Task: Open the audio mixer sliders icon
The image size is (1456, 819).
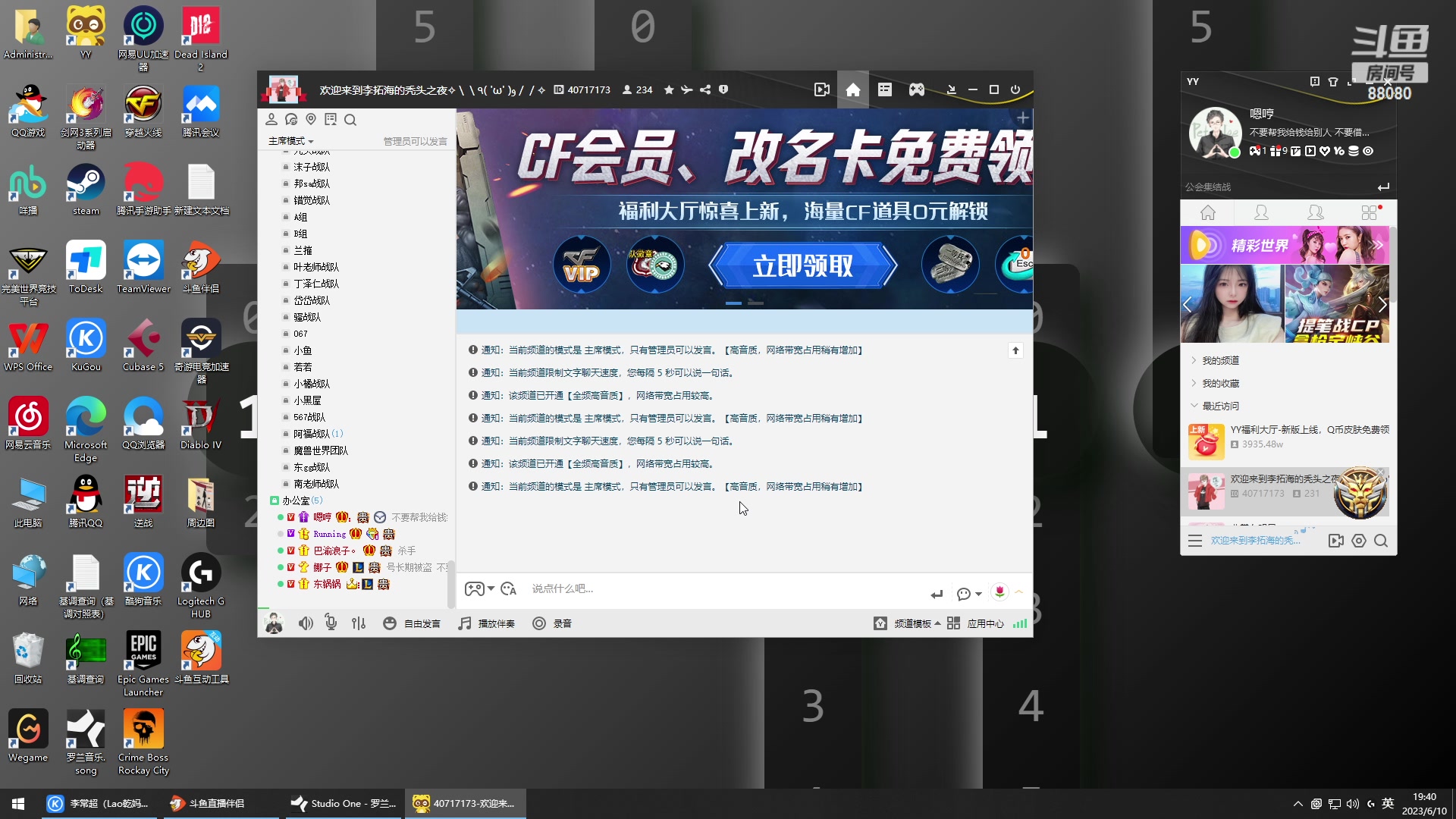Action: point(359,623)
